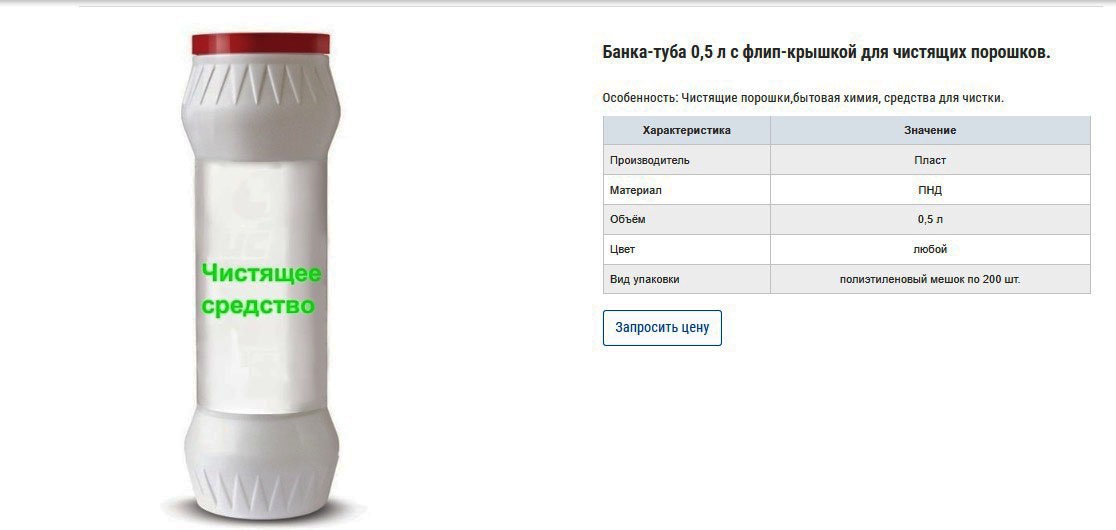Image resolution: width=1116 pixels, height=530 pixels.
Task: Click the полиэтиленовый мешок по 200 шт. value
Action: (x=930, y=279)
